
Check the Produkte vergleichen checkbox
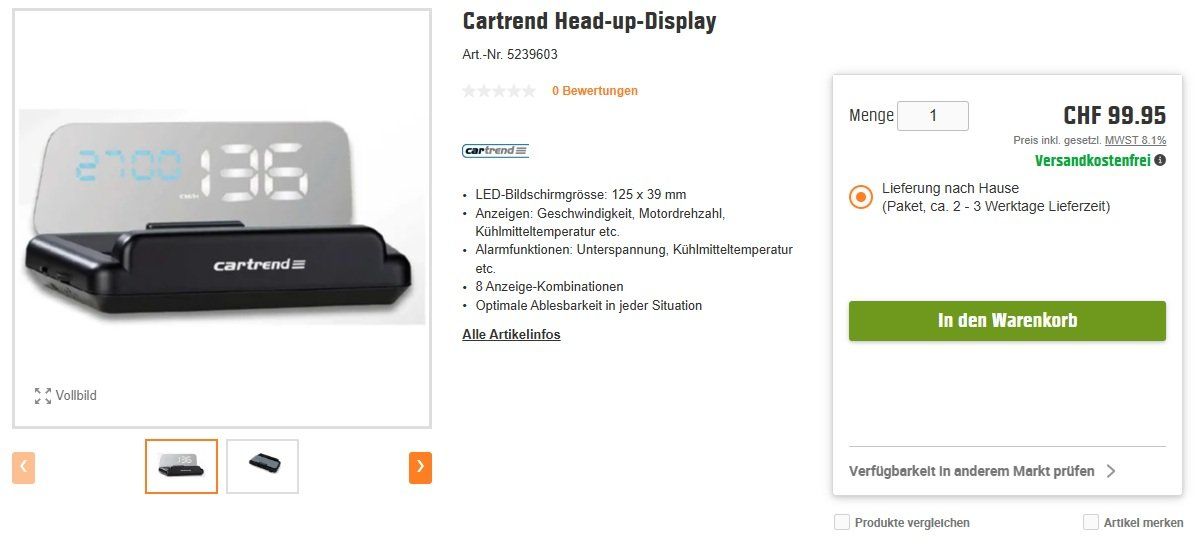tap(841, 522)
